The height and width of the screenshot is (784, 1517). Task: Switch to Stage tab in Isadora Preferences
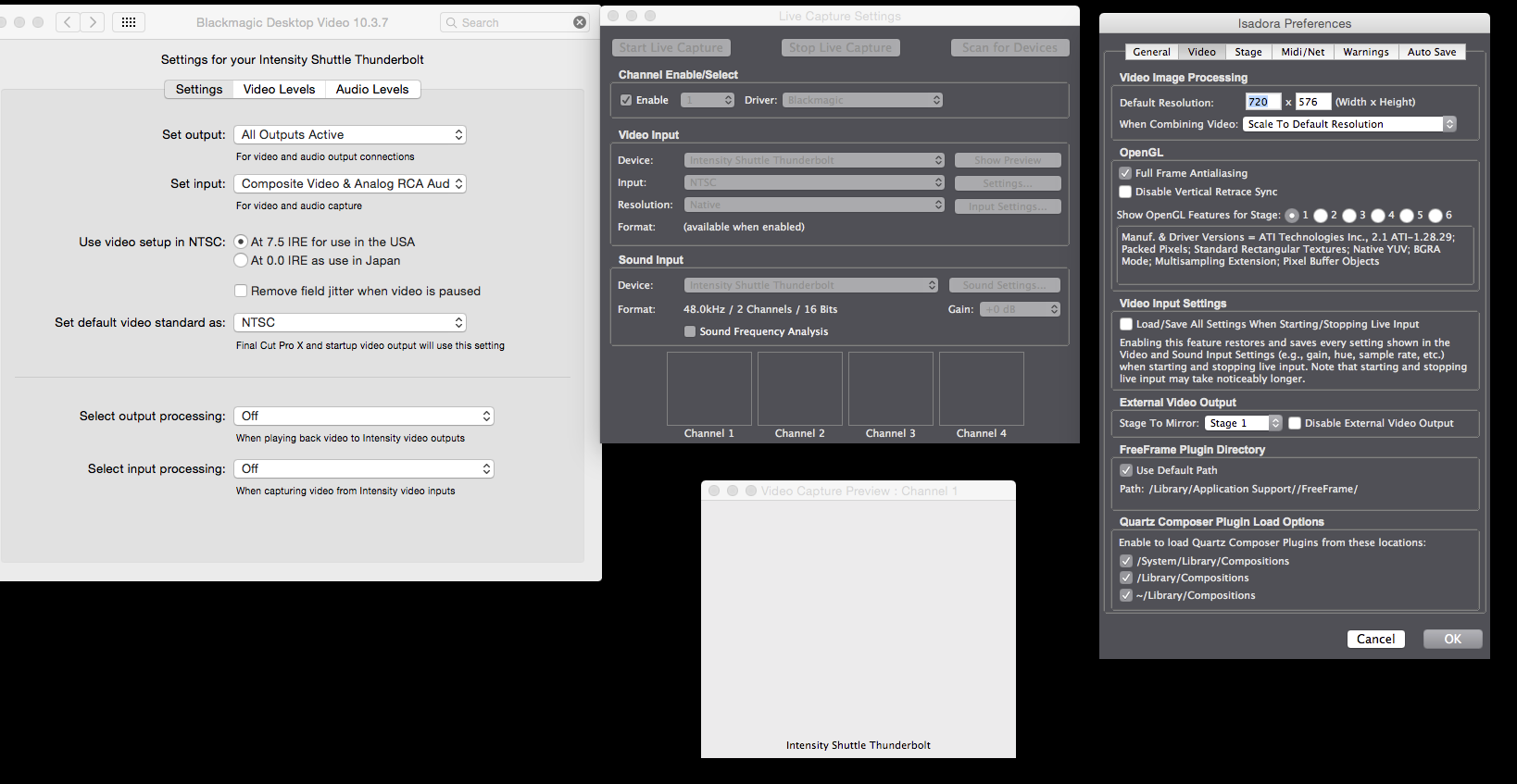[x=1248, y=52]
